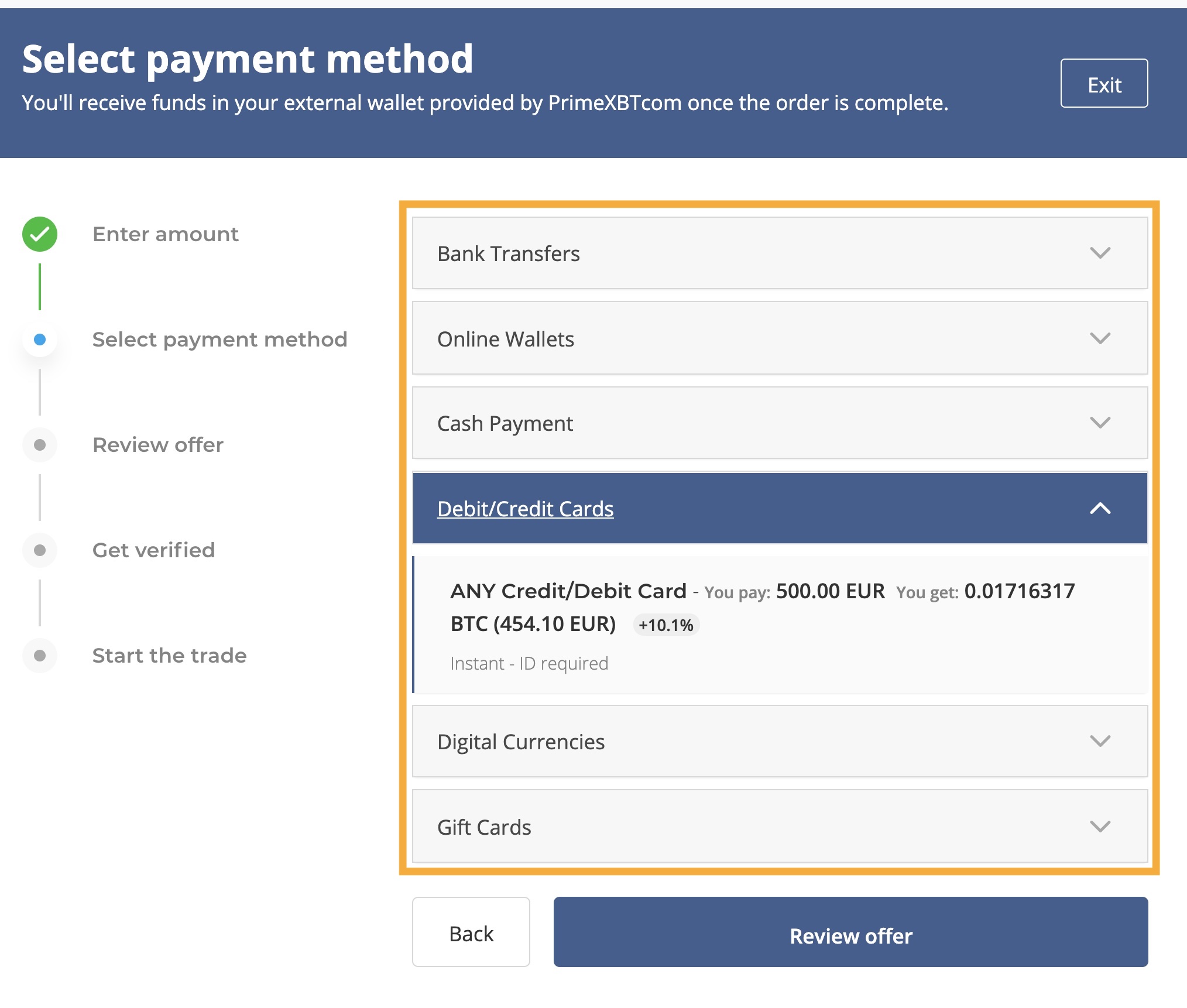
Task: Go back with the Back button
Action: [471, 932]
